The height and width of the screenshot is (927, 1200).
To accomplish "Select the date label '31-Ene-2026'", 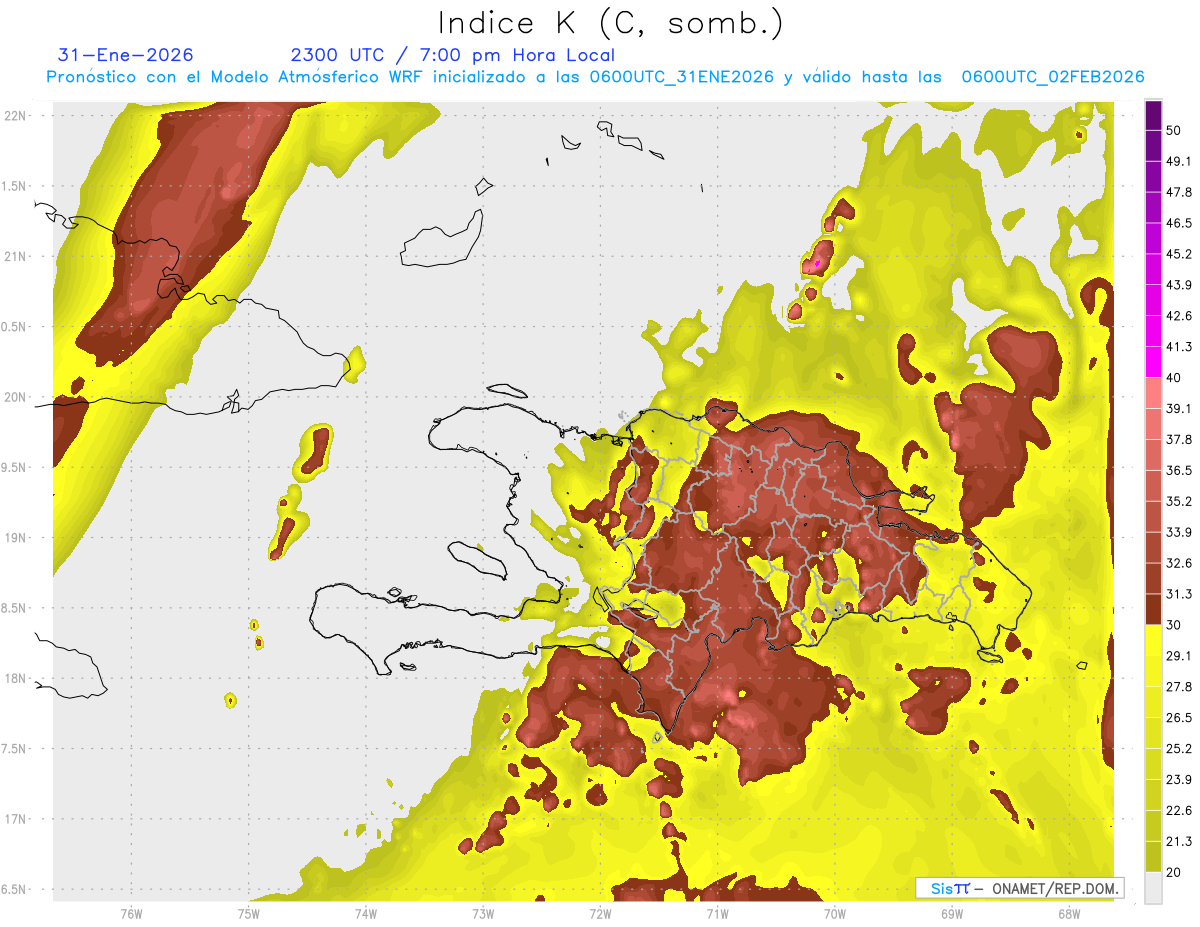I will 126,55.
